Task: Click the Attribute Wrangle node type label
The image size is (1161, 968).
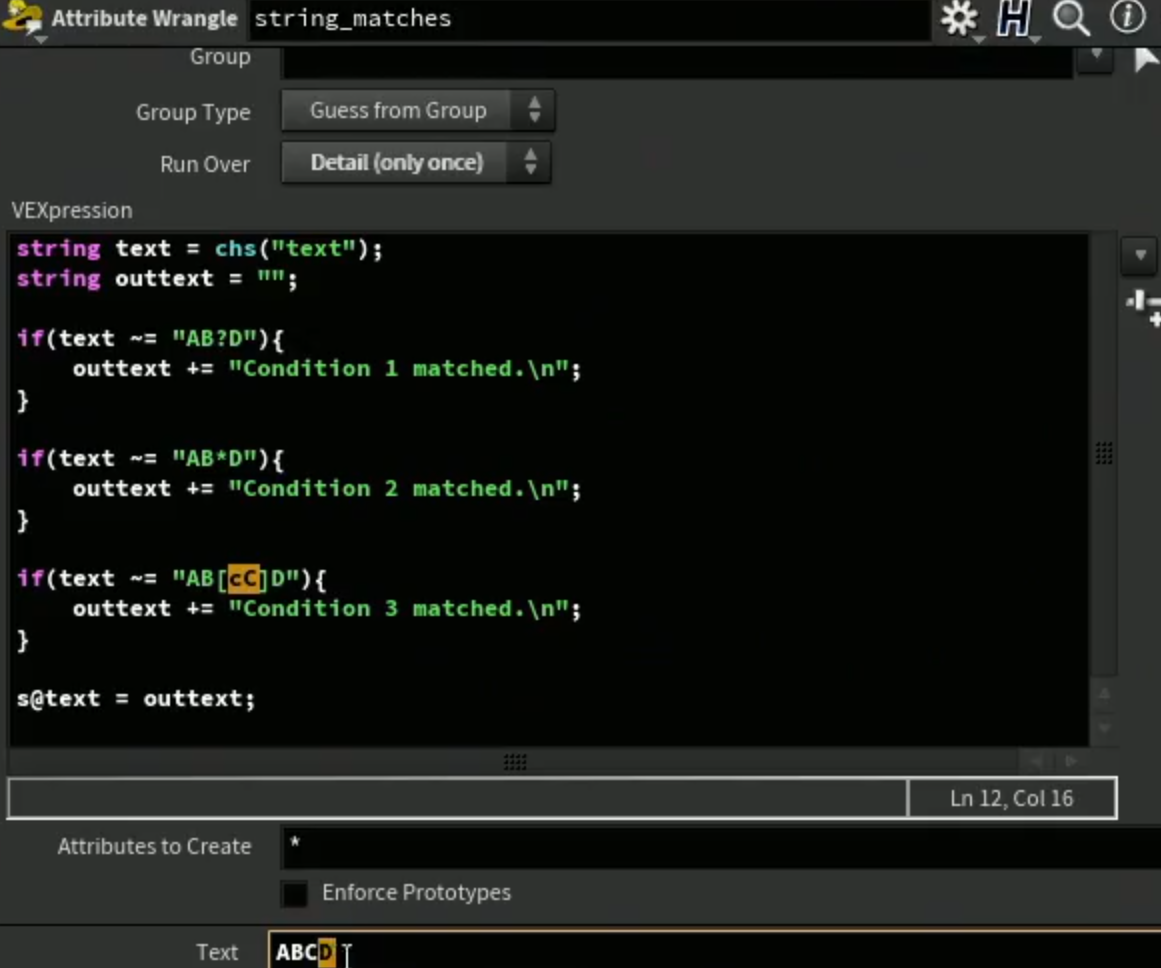Action: [144, 19]
